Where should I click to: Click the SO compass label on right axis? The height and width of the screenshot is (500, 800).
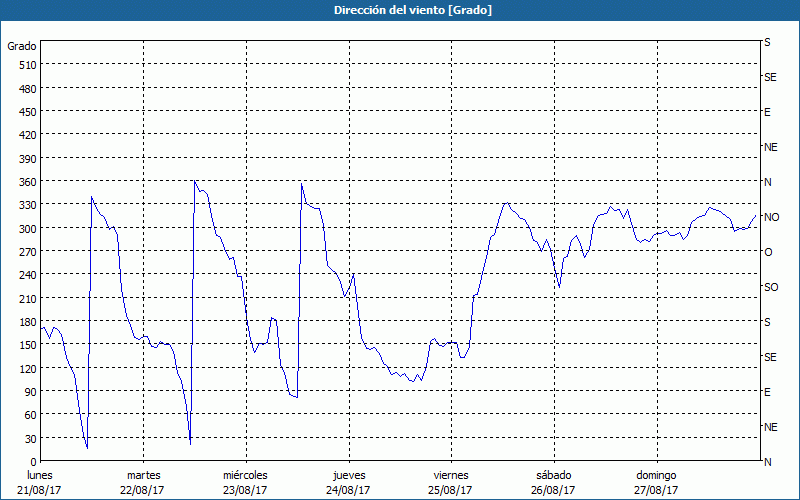point(771,287)
